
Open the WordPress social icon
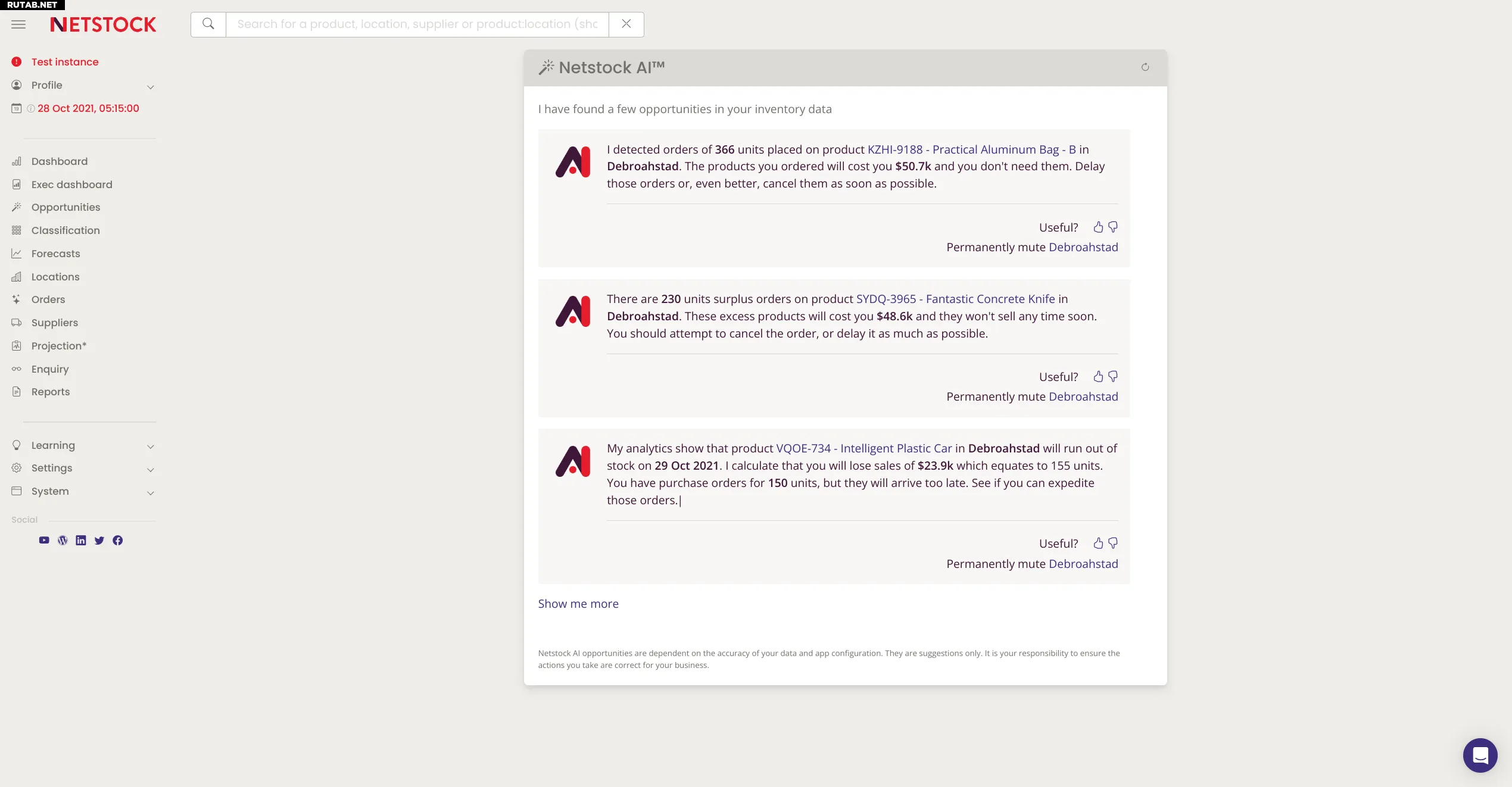[63, 540]
